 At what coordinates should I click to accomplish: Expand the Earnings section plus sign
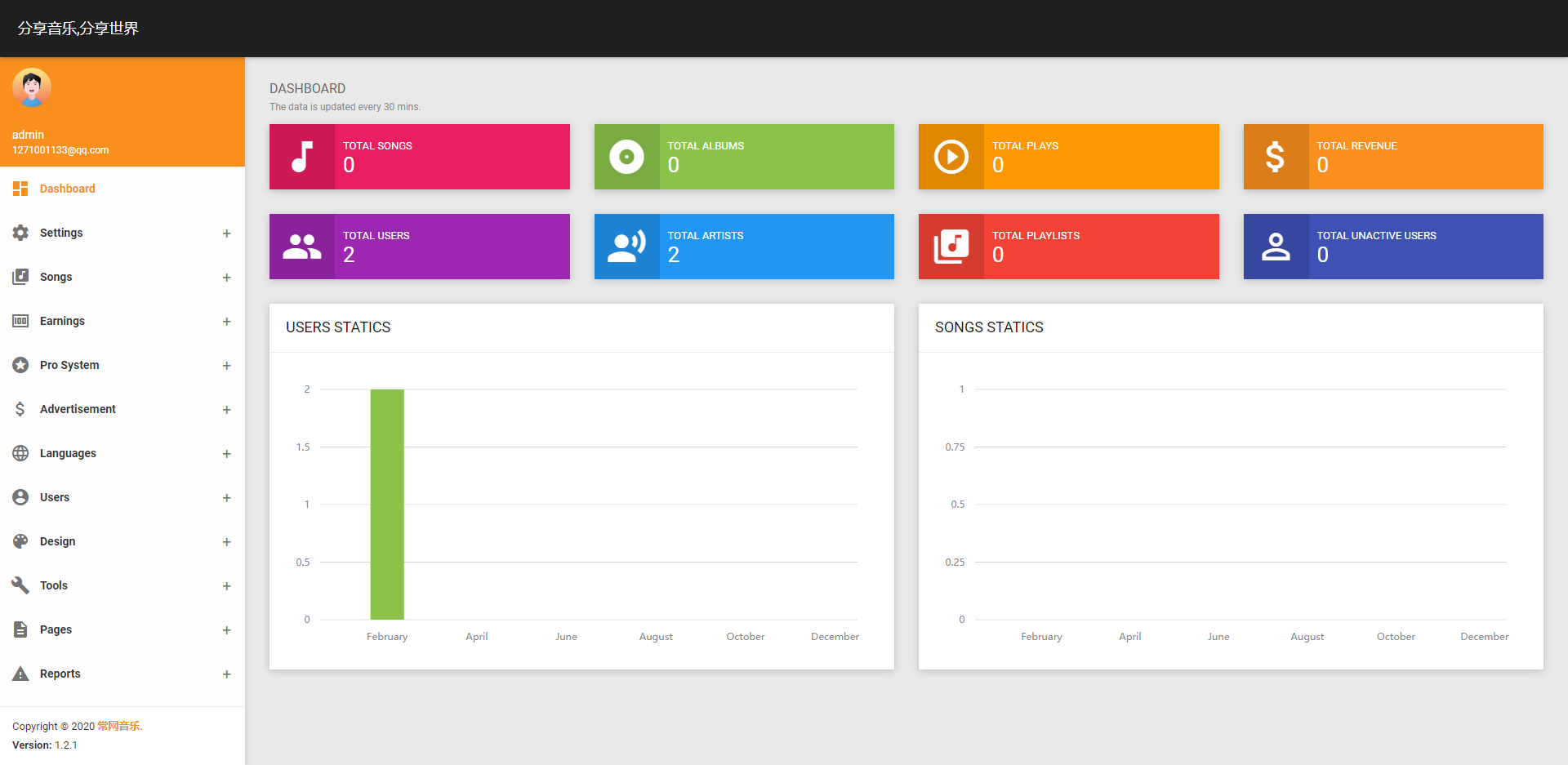226,322
